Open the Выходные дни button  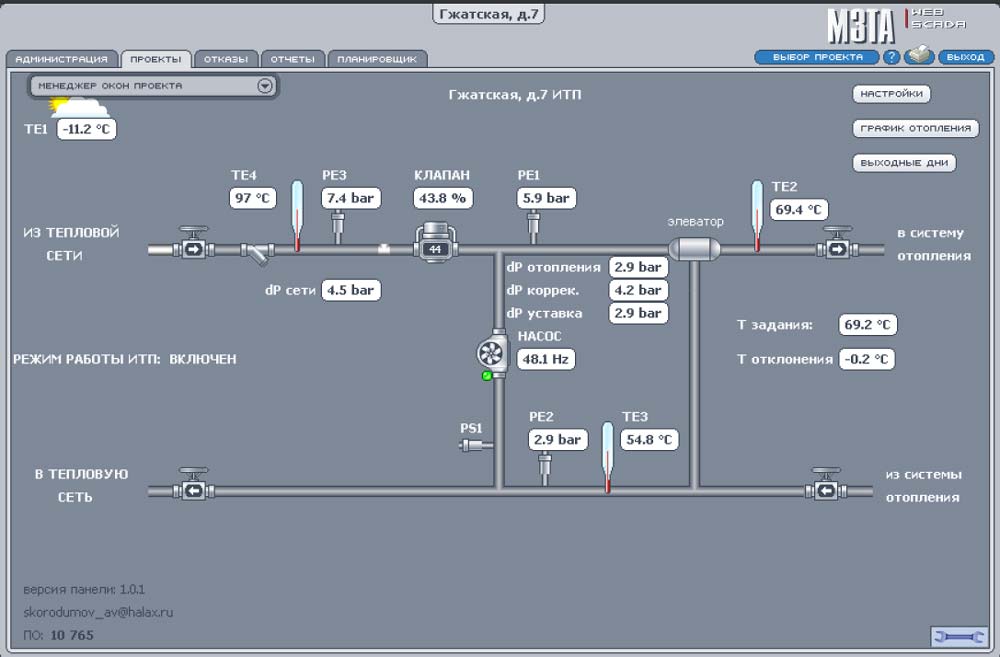(x=904, y=163)
